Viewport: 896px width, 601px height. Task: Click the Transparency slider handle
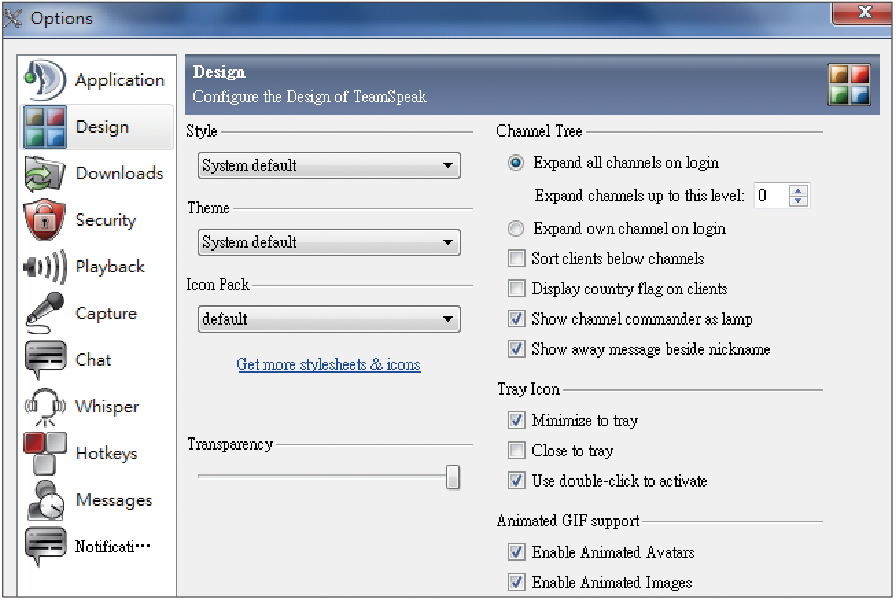[x=453, y=478]
